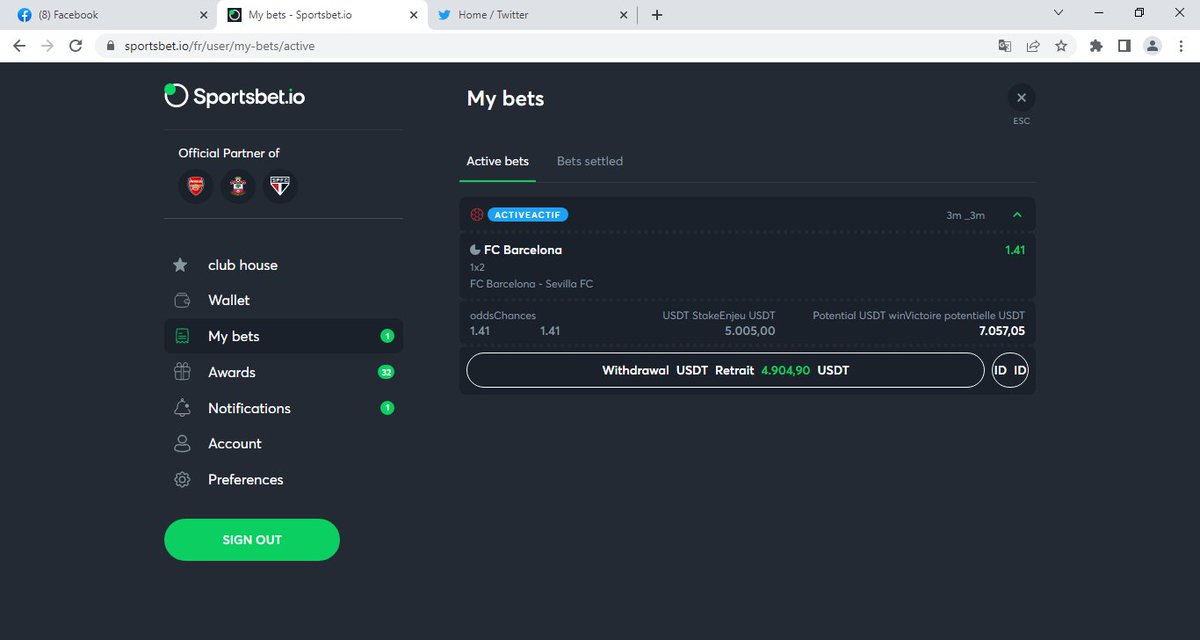1200x640 pixels.
Task: Open the Southampton partner badge
Action: click(238, 186)
